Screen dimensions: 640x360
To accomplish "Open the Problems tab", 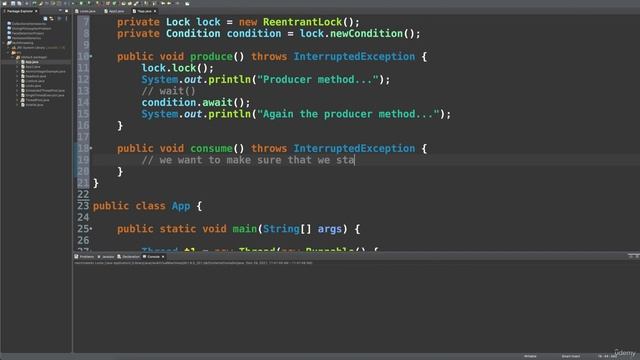I will 84,257.
